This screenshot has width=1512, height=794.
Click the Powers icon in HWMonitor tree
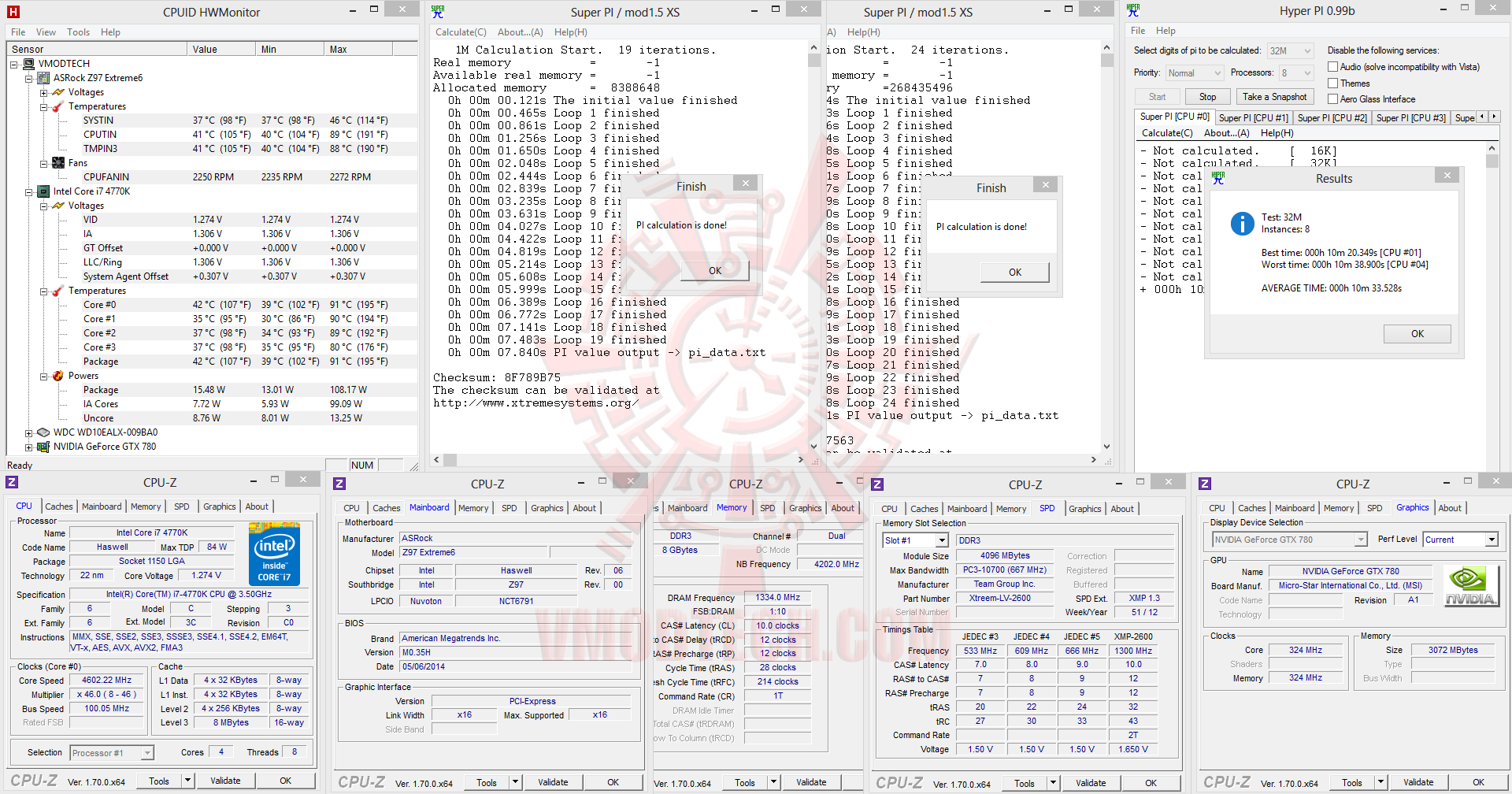tap(58, 376)
